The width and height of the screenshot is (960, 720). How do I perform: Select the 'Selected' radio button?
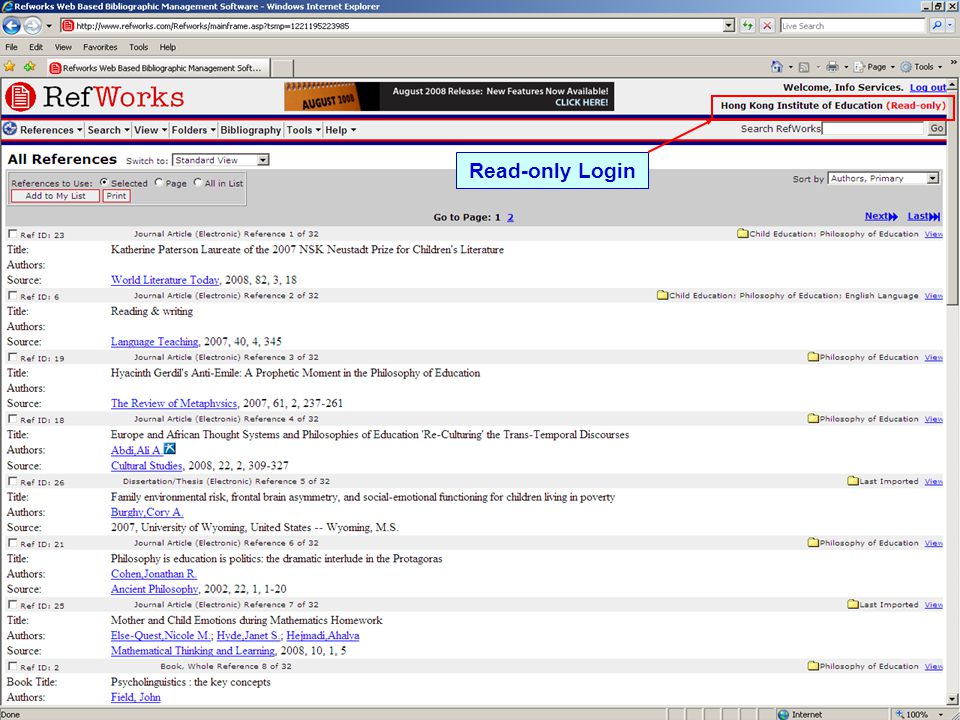tap(103, 182)
